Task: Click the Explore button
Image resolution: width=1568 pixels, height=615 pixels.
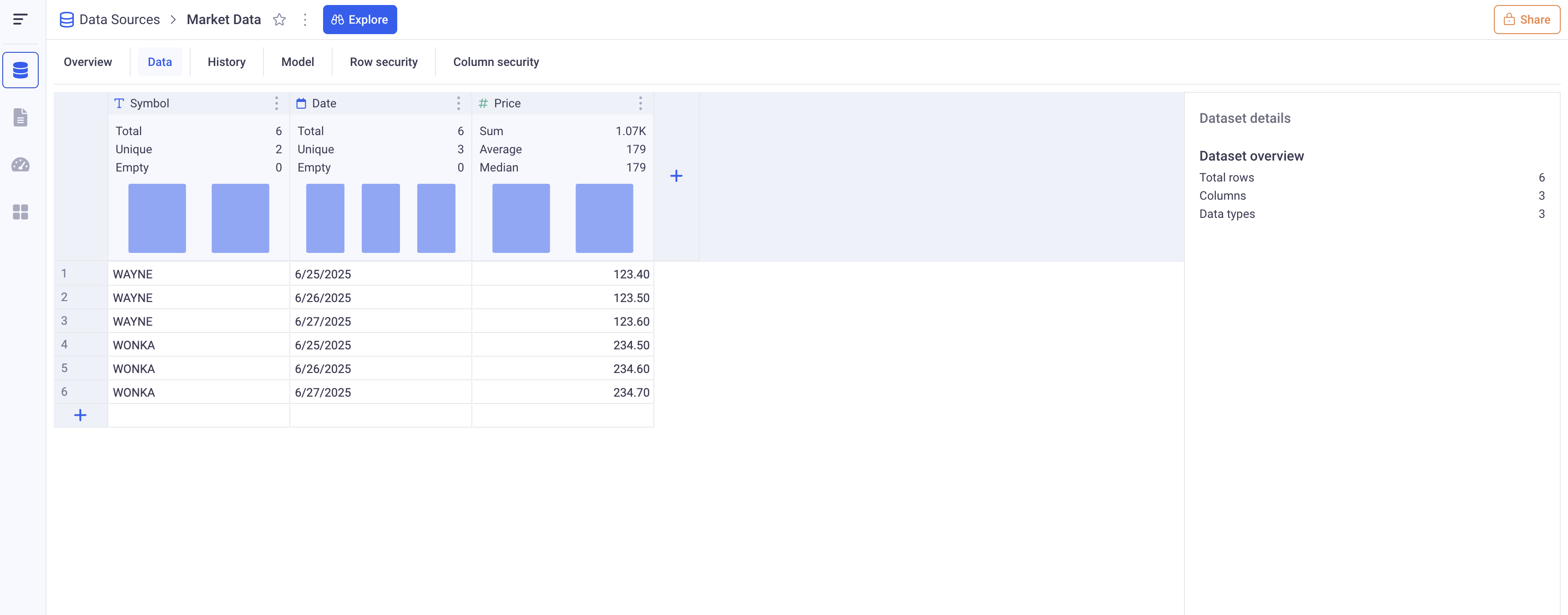Action: point(360,20)
